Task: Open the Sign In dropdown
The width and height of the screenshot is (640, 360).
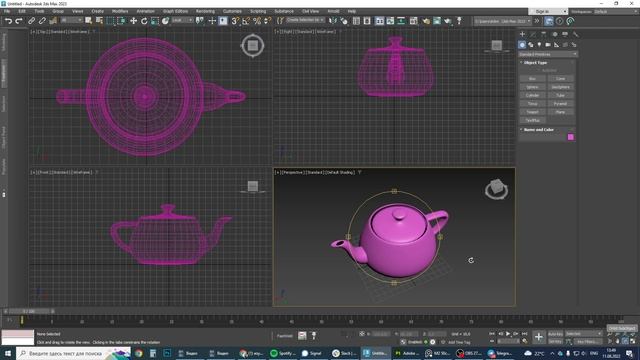Action: click(x=548, y=11)
